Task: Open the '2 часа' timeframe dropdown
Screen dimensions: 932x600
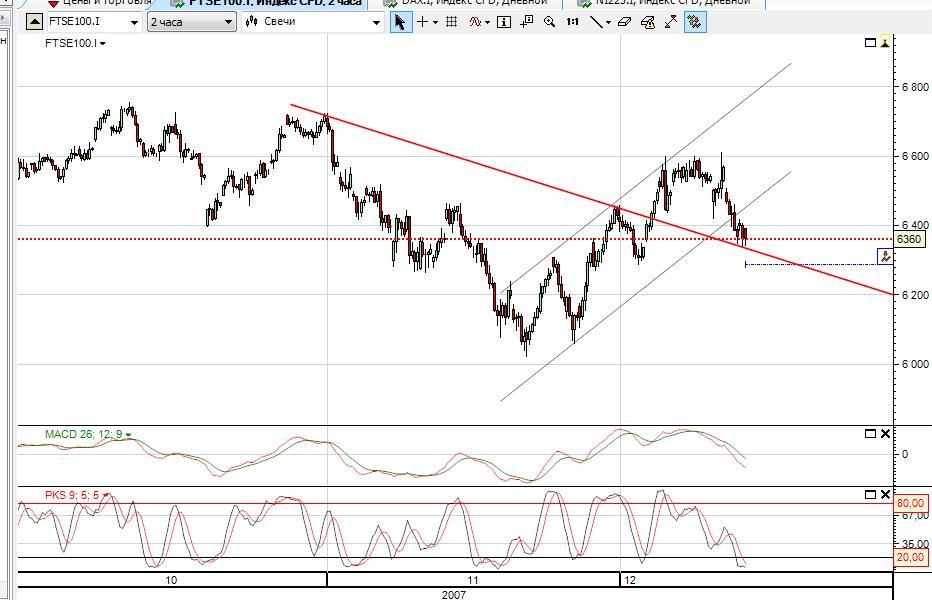Action: pos(191,22)
